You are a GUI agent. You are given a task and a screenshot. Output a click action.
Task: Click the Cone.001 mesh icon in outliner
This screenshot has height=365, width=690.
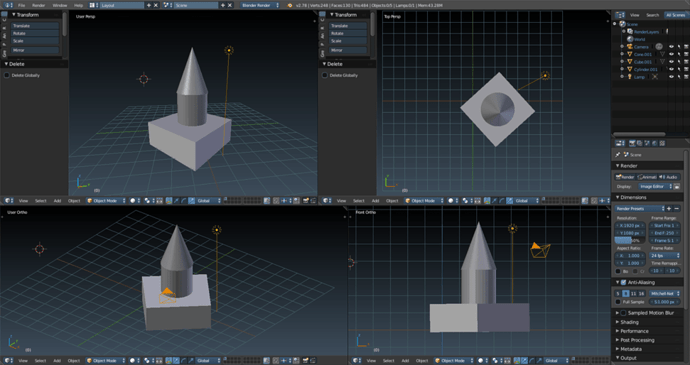coord(630,54)
